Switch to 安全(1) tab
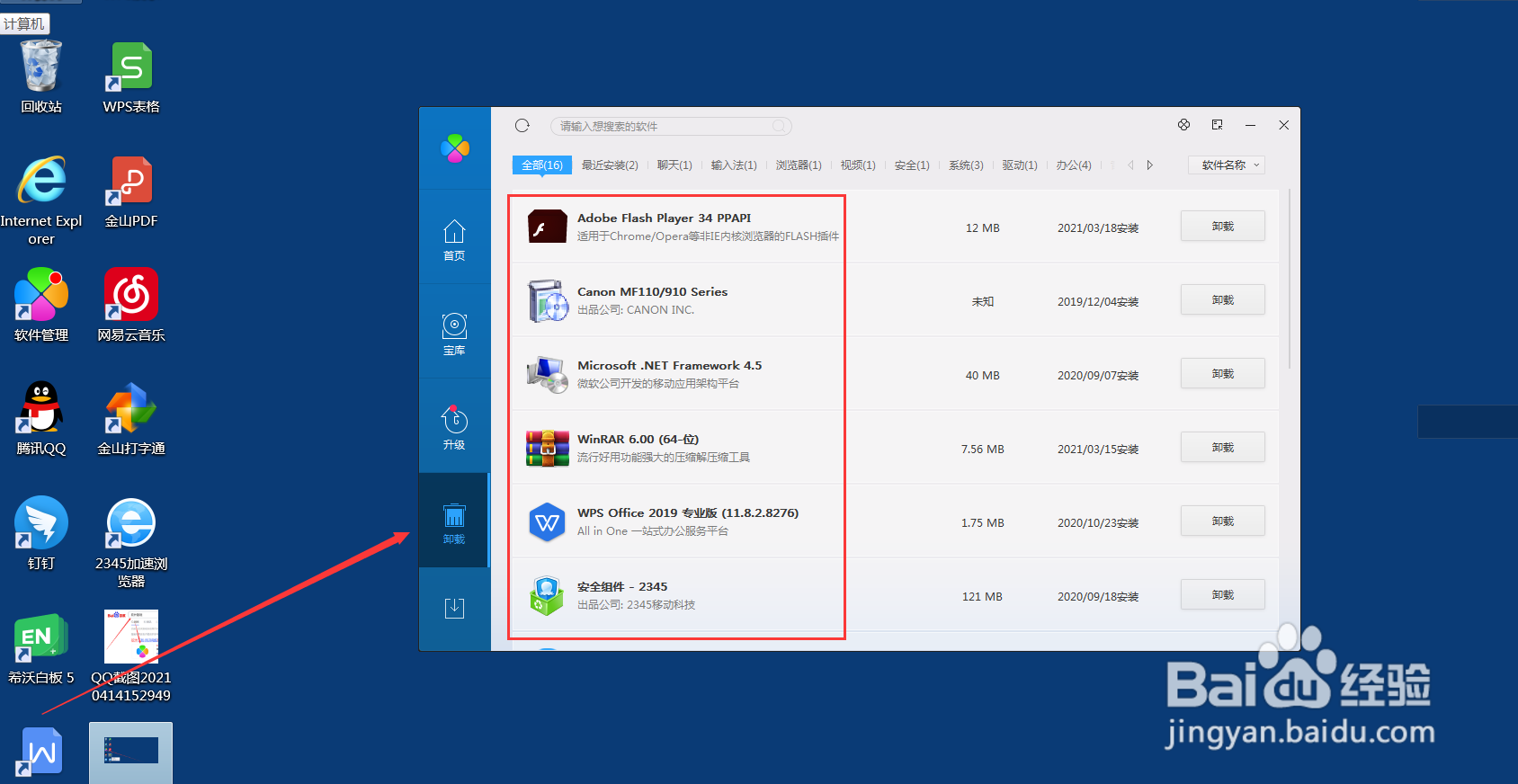Viewport: 1518px width, 784px height. tap(912, 165)
